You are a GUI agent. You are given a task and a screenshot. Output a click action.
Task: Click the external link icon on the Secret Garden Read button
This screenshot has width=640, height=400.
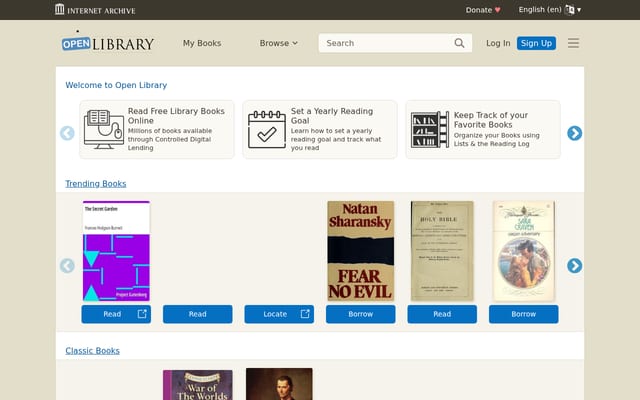pos(142,314)
